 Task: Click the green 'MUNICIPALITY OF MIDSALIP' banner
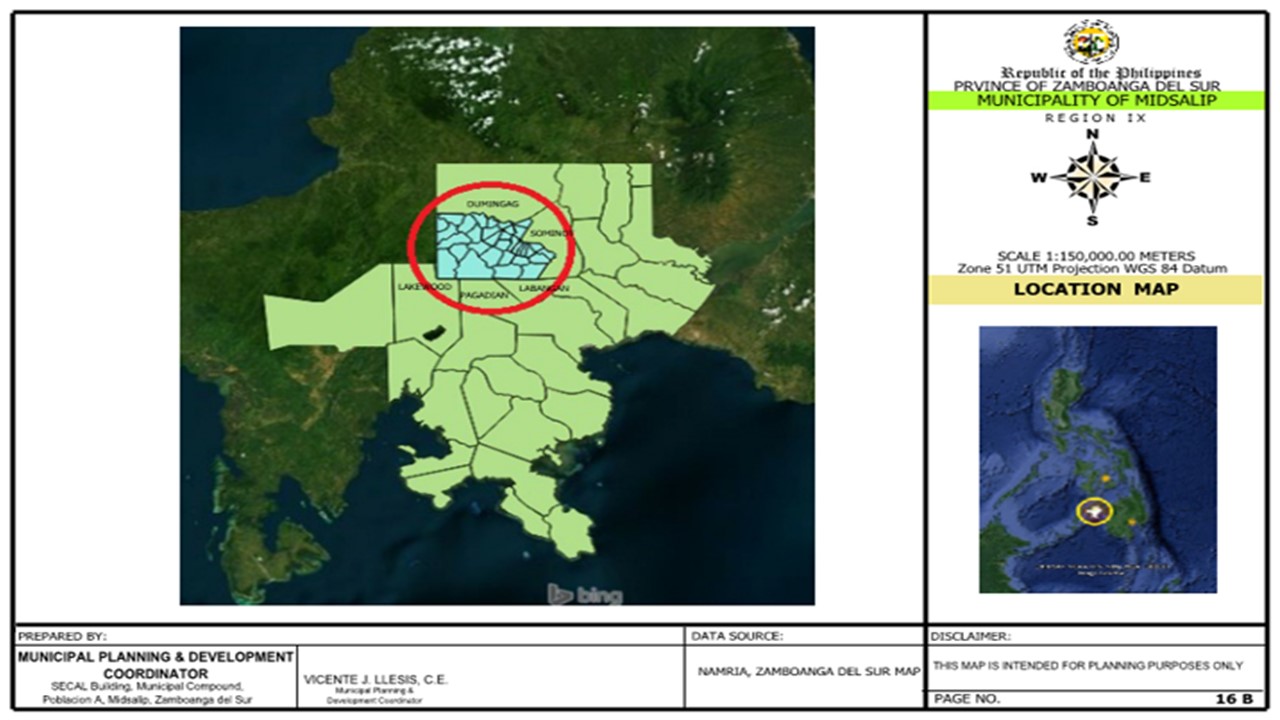1096,101
